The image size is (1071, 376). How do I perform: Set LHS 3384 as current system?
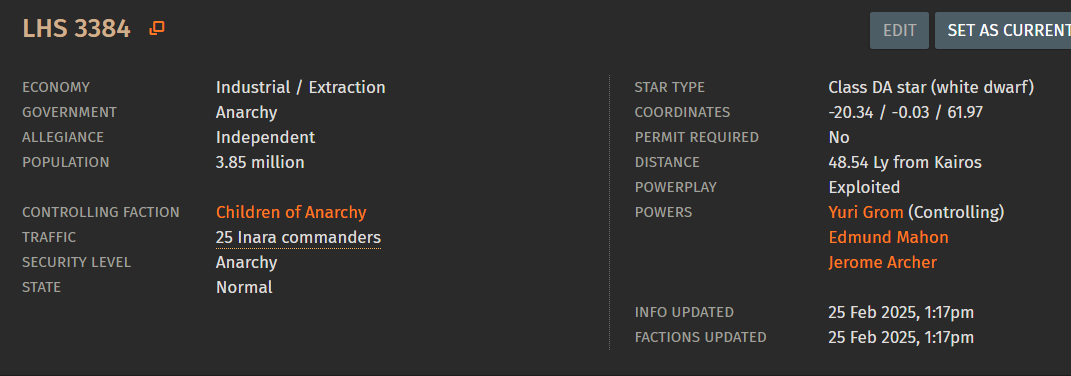[1003, 31]
